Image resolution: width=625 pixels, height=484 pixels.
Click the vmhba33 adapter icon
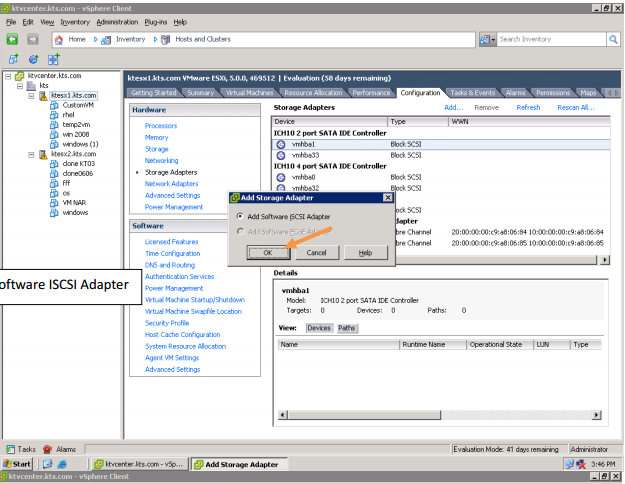281,155
